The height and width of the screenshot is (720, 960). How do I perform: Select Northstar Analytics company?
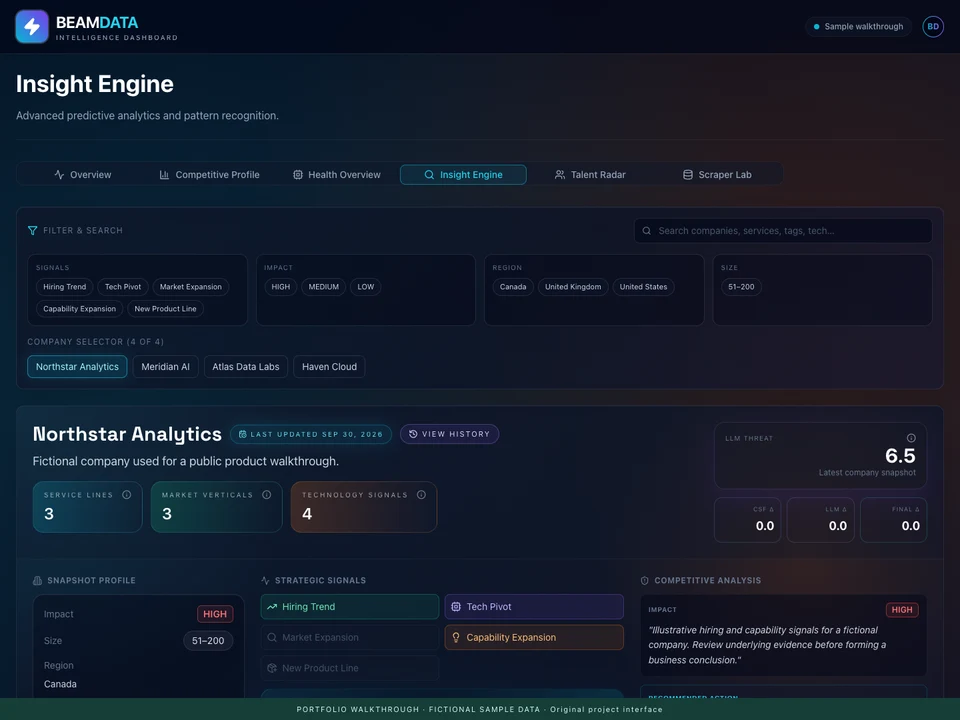coord(77,367)
